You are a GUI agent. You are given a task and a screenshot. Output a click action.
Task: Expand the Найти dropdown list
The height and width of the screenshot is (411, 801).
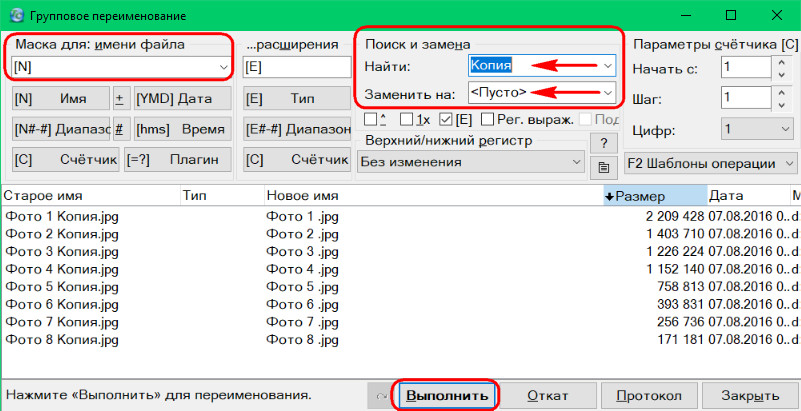(607, 66)
